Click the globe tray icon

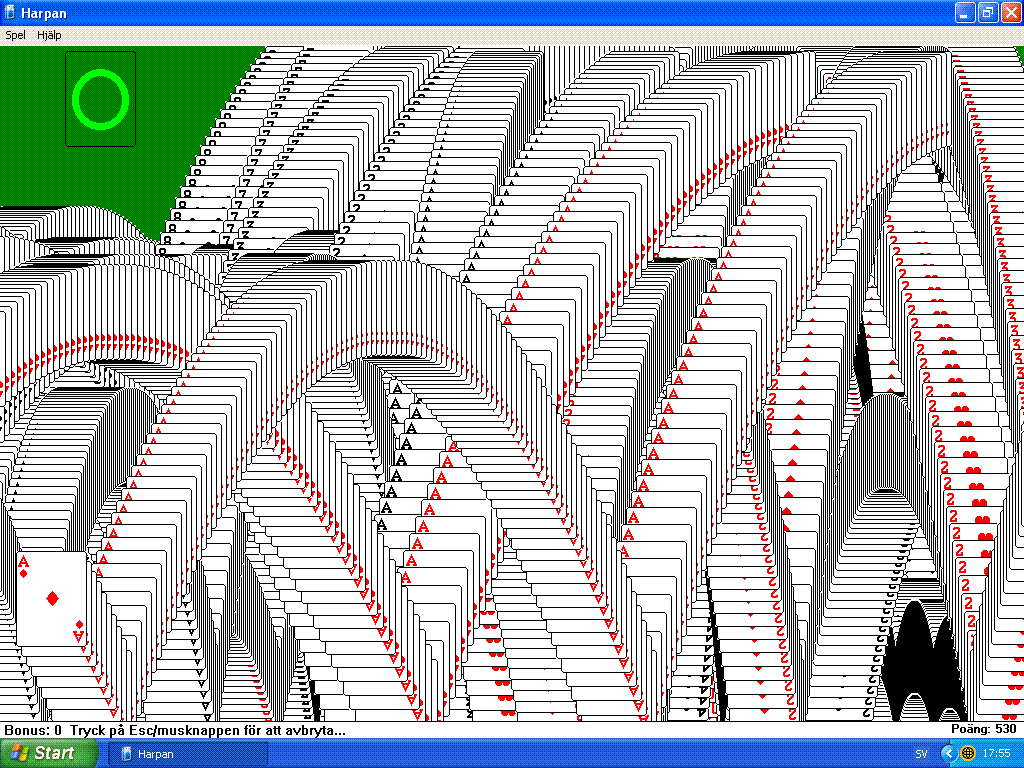pos(968,754)
